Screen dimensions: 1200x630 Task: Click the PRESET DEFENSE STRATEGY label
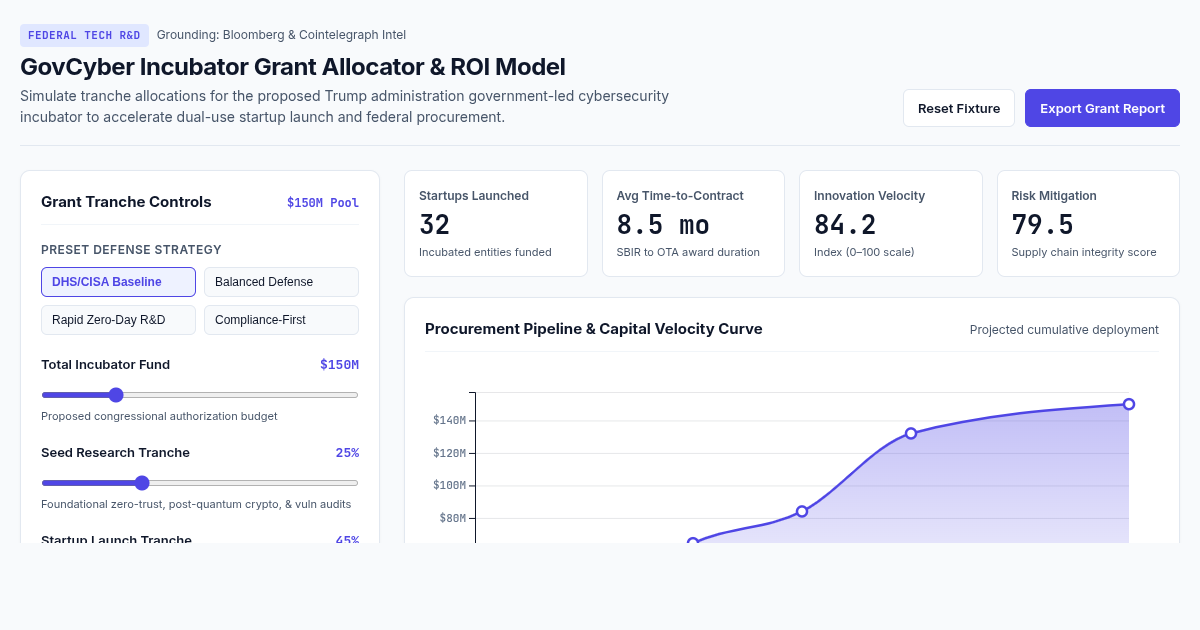tap(131, 250)
